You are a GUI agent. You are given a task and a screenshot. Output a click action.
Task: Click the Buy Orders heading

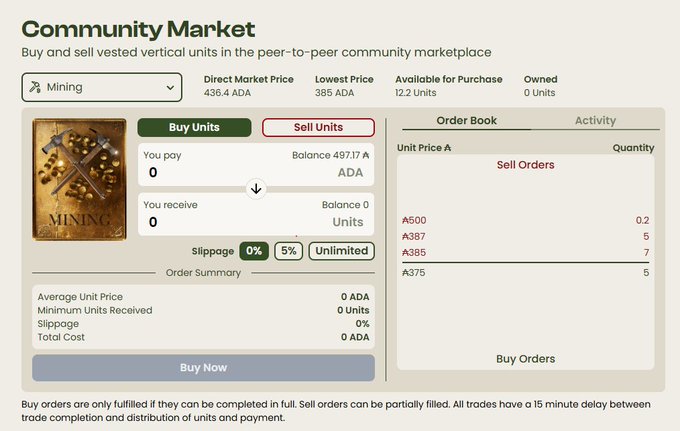pos(526,359)
